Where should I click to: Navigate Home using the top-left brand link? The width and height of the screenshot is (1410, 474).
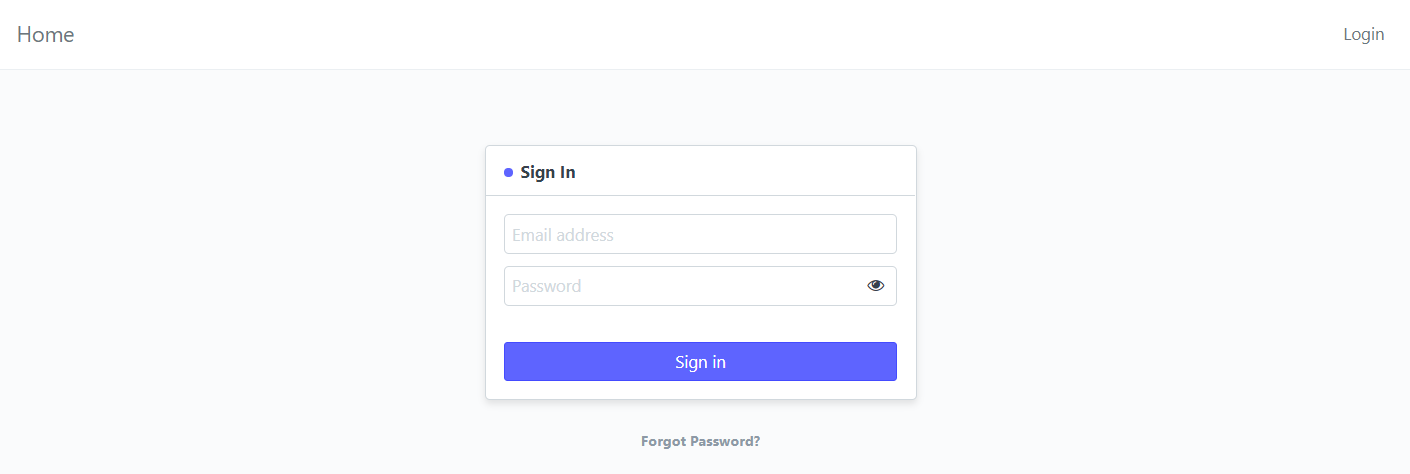46,34
